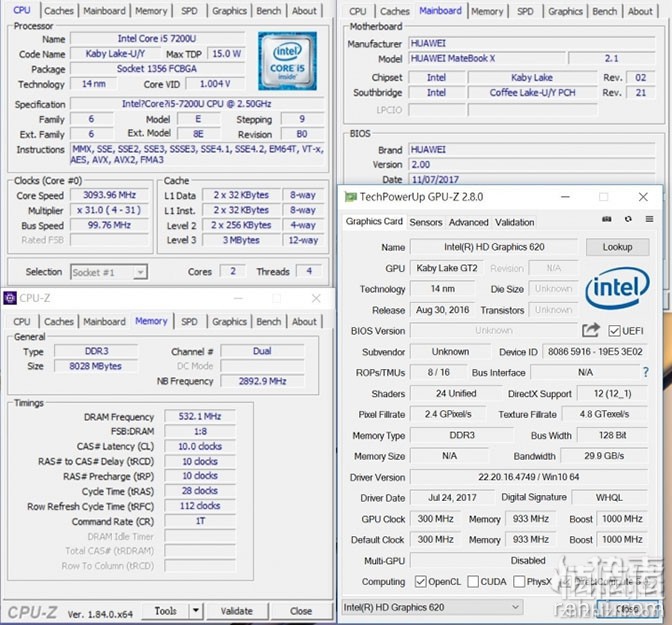The width and height of the screenshot is (672, 625).
Task: Click the Bandwidth value 29.9 GB/s
Action: click(x=604, y=456)
